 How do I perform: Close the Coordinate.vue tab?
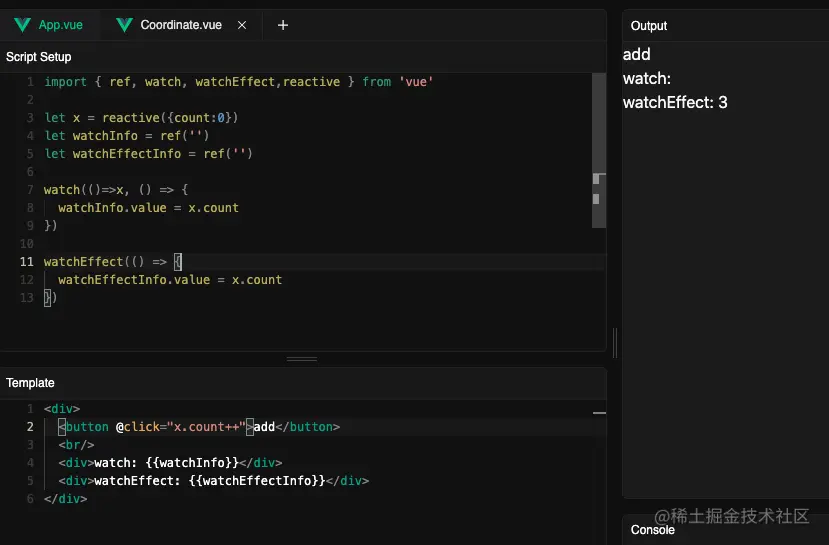click(x=242, y=25)
